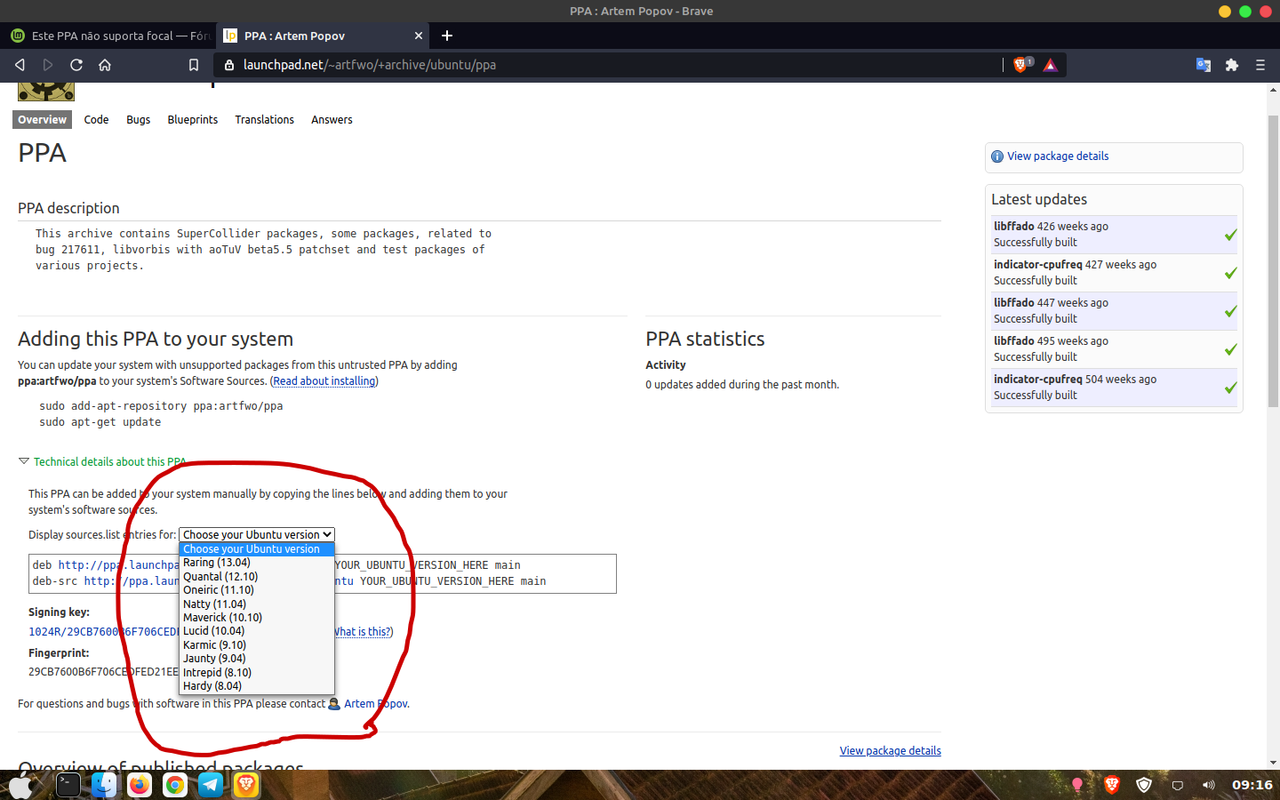
Task: Choose Karmic (9.10) from the list
Action: (256, 645)
